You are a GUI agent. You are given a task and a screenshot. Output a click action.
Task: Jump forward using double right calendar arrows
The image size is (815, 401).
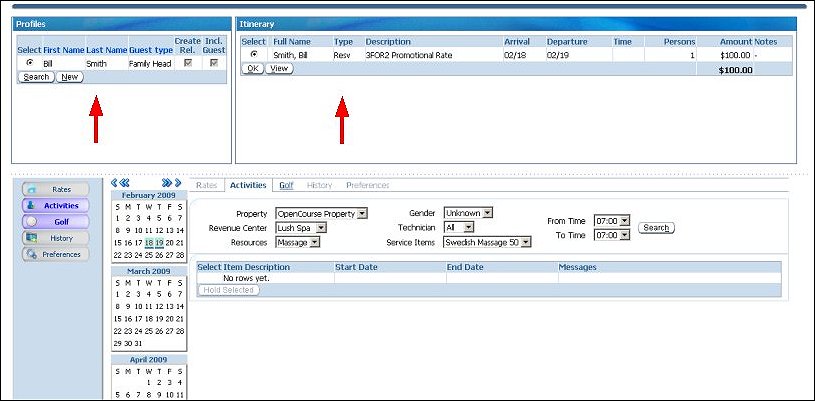(x=167, y=183)
